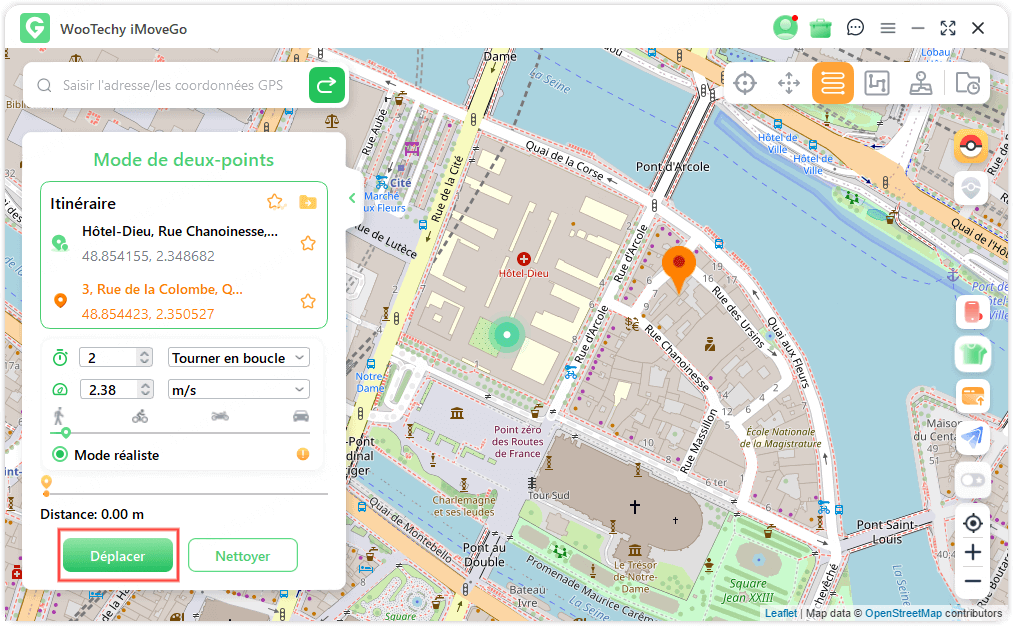Switch to multi-point route mode icon
The height and width of the screenshot is (626, 1013).
[877, 84]
